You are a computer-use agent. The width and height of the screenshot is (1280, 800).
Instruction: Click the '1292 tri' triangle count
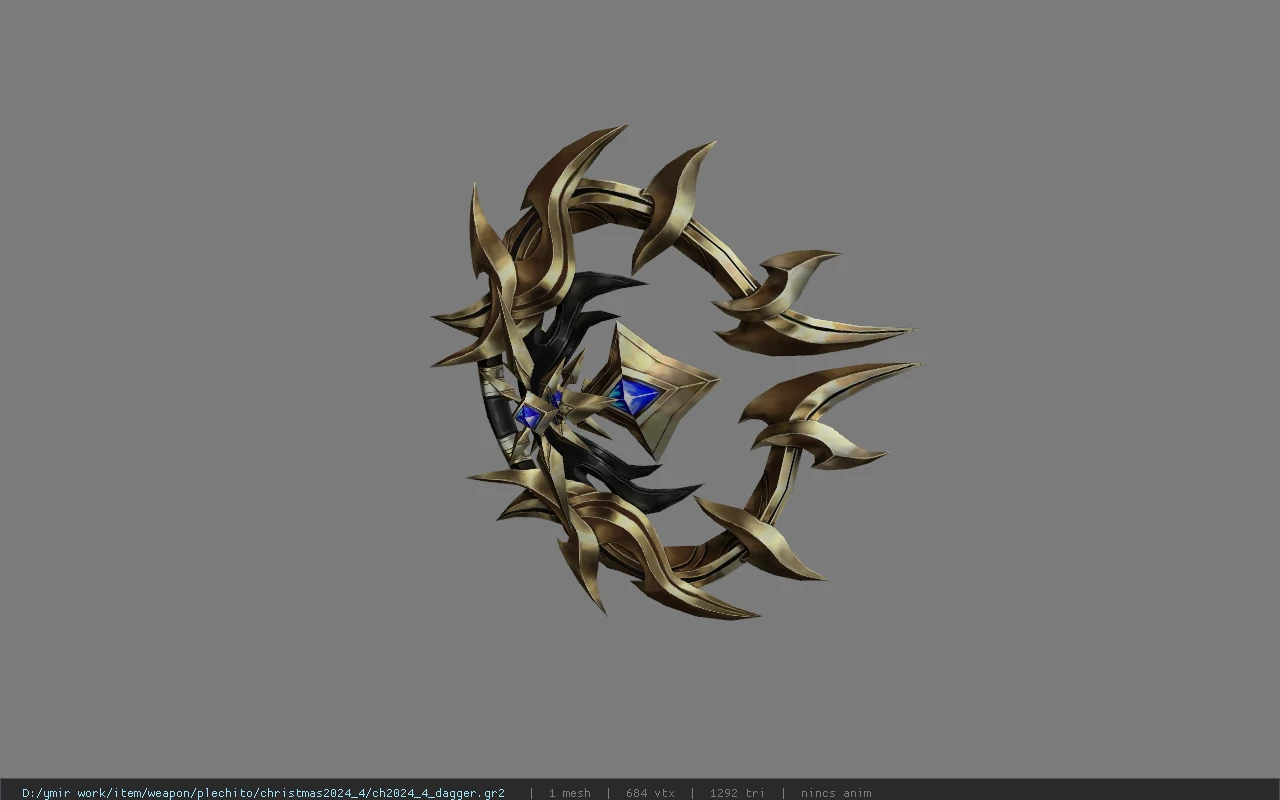click(737, 793)
